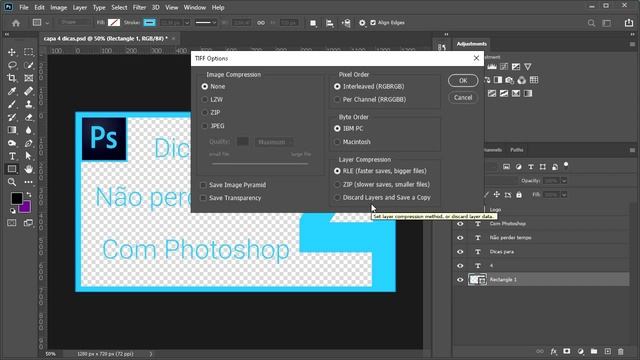This screenshot has width=640, height=360.
Task: Open the Filter menu
Action: tap(139, 7)
